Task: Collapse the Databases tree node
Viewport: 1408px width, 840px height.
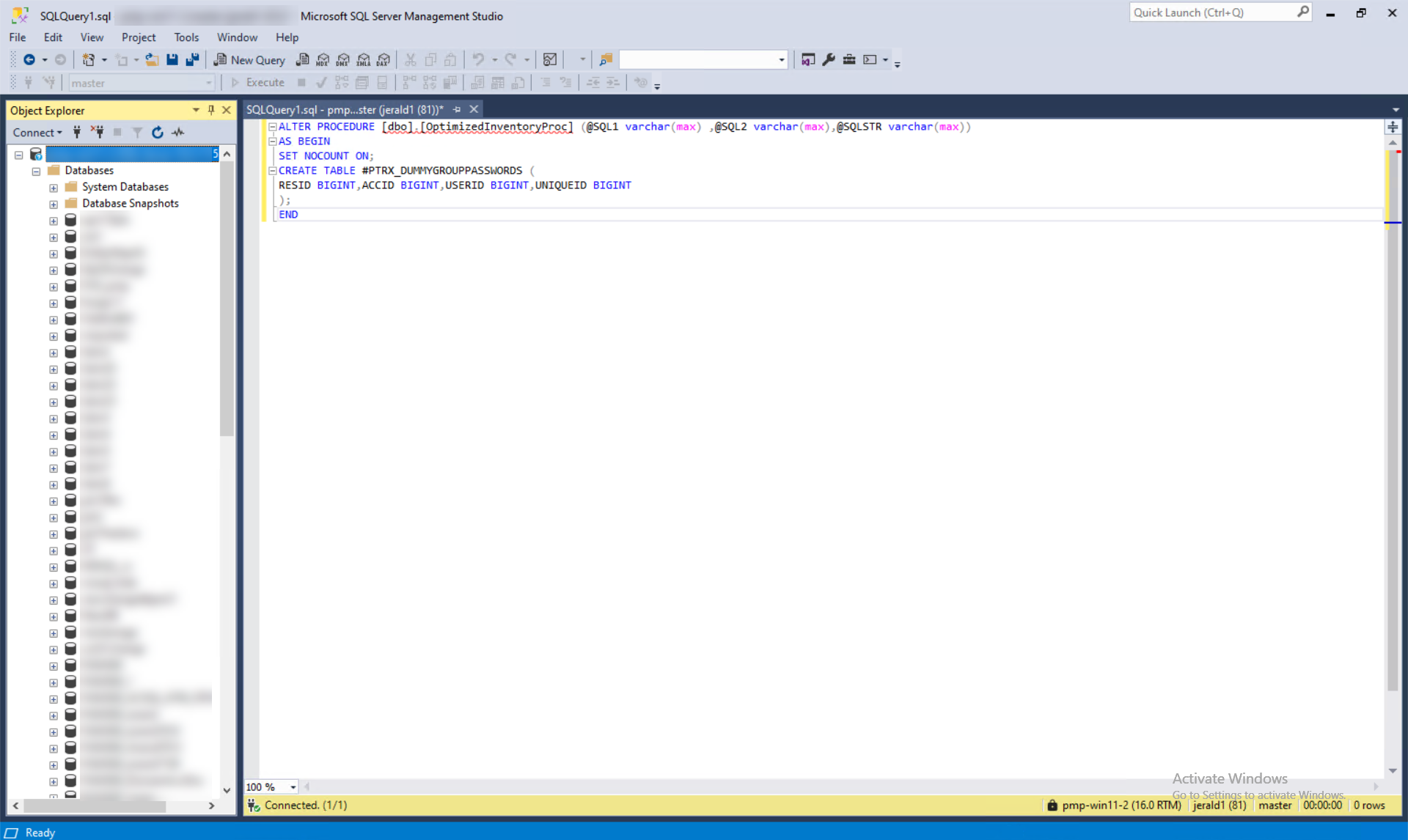Action: [36, 171]
